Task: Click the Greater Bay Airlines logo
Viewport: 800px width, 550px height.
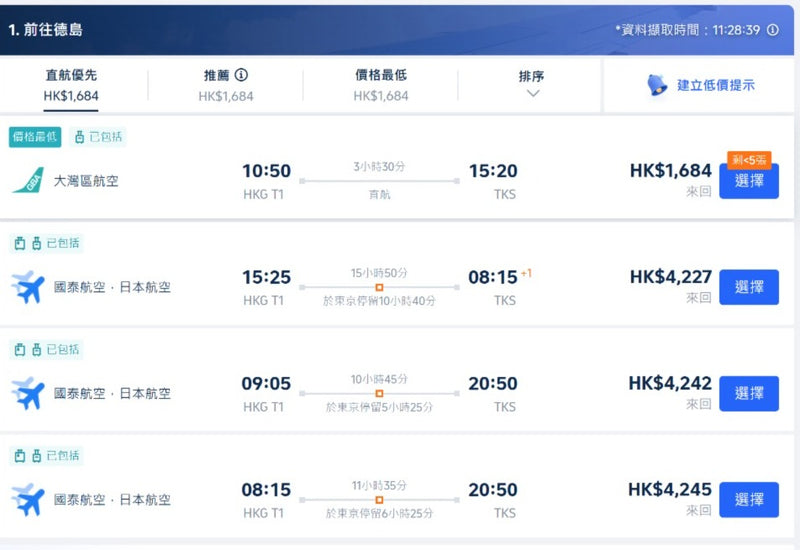Action: click(27, 181)
